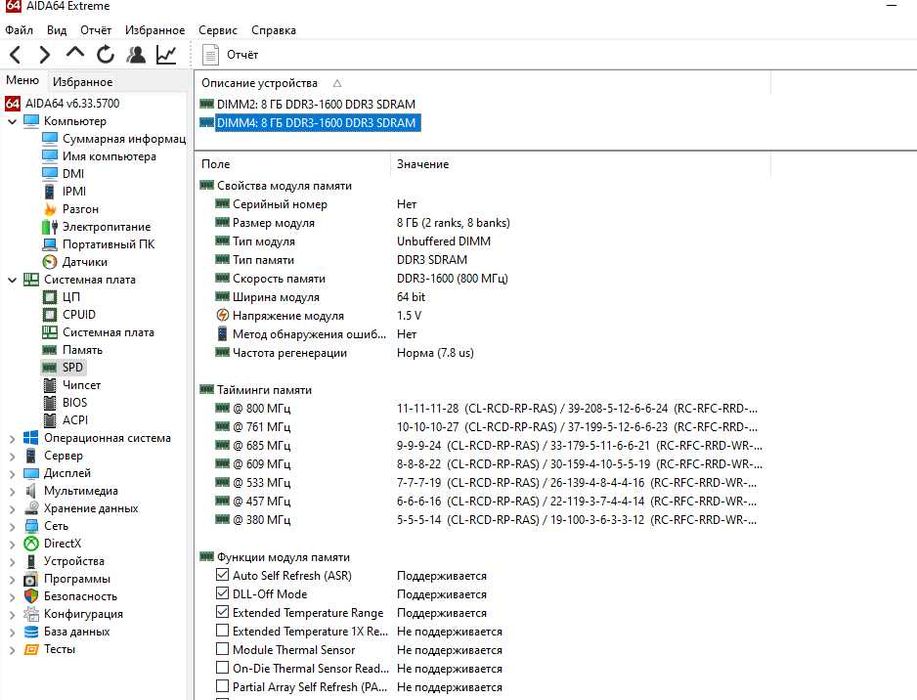Open the Сервис menu

click(x=218, y=30)
